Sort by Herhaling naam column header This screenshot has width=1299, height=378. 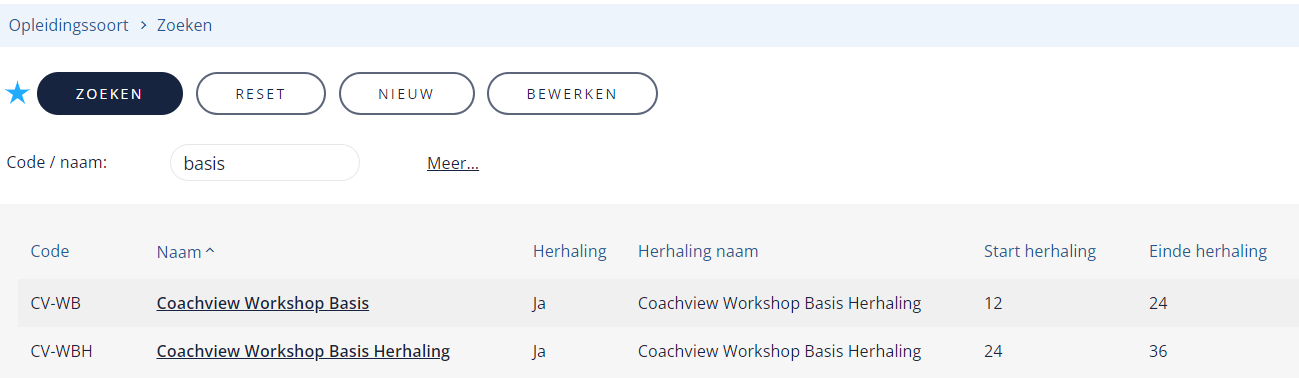click(x=698, y=251)
